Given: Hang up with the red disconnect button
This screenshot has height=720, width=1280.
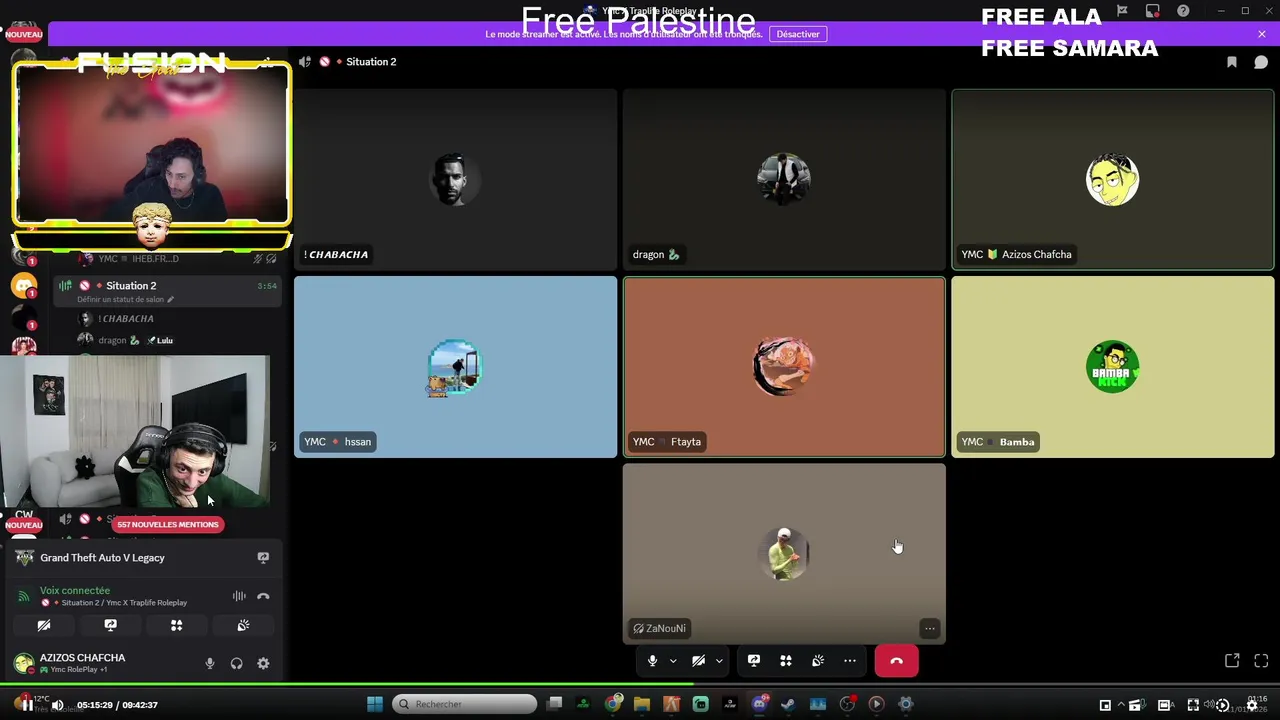Looking at the screenshot, I should point(896,661).
